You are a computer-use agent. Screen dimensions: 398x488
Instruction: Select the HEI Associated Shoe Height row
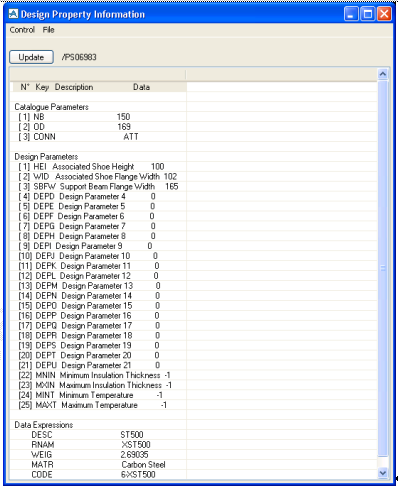[98, 167]
